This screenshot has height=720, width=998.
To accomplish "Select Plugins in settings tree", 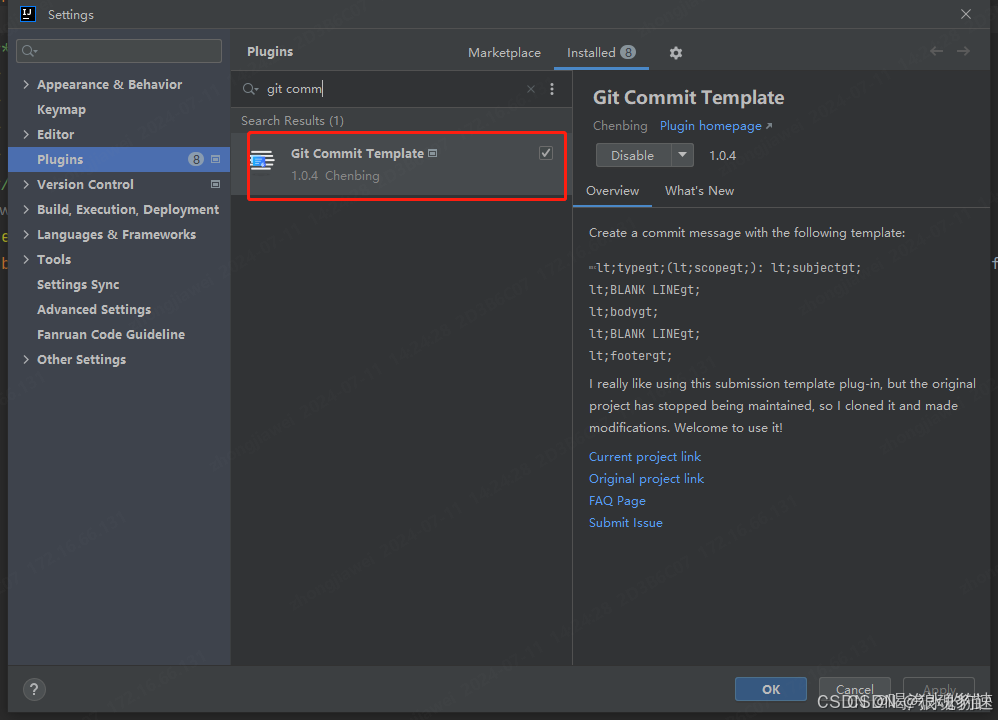I will click(119, 159).
